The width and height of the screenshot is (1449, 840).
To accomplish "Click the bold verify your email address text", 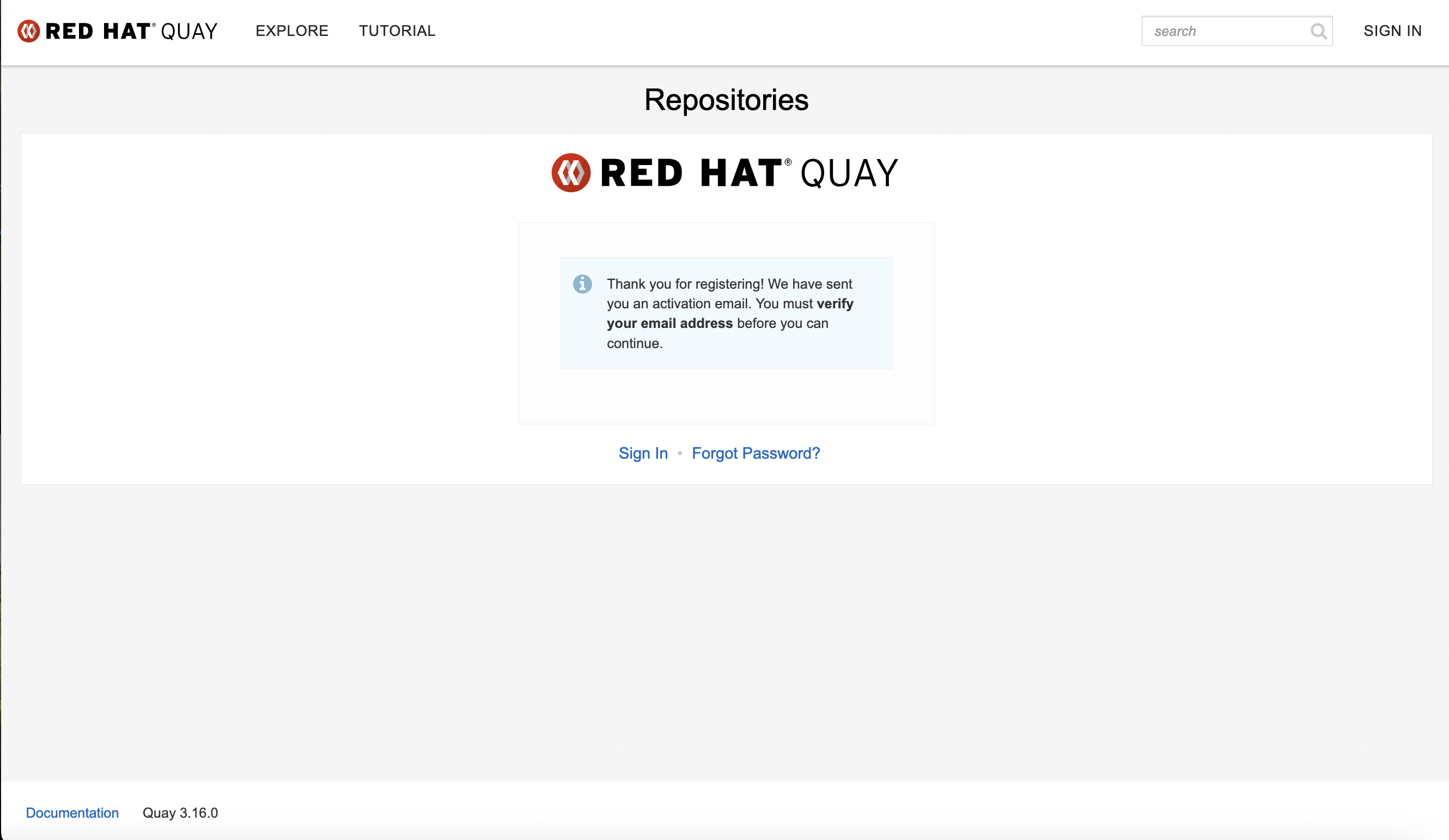I will coord(669,323).
